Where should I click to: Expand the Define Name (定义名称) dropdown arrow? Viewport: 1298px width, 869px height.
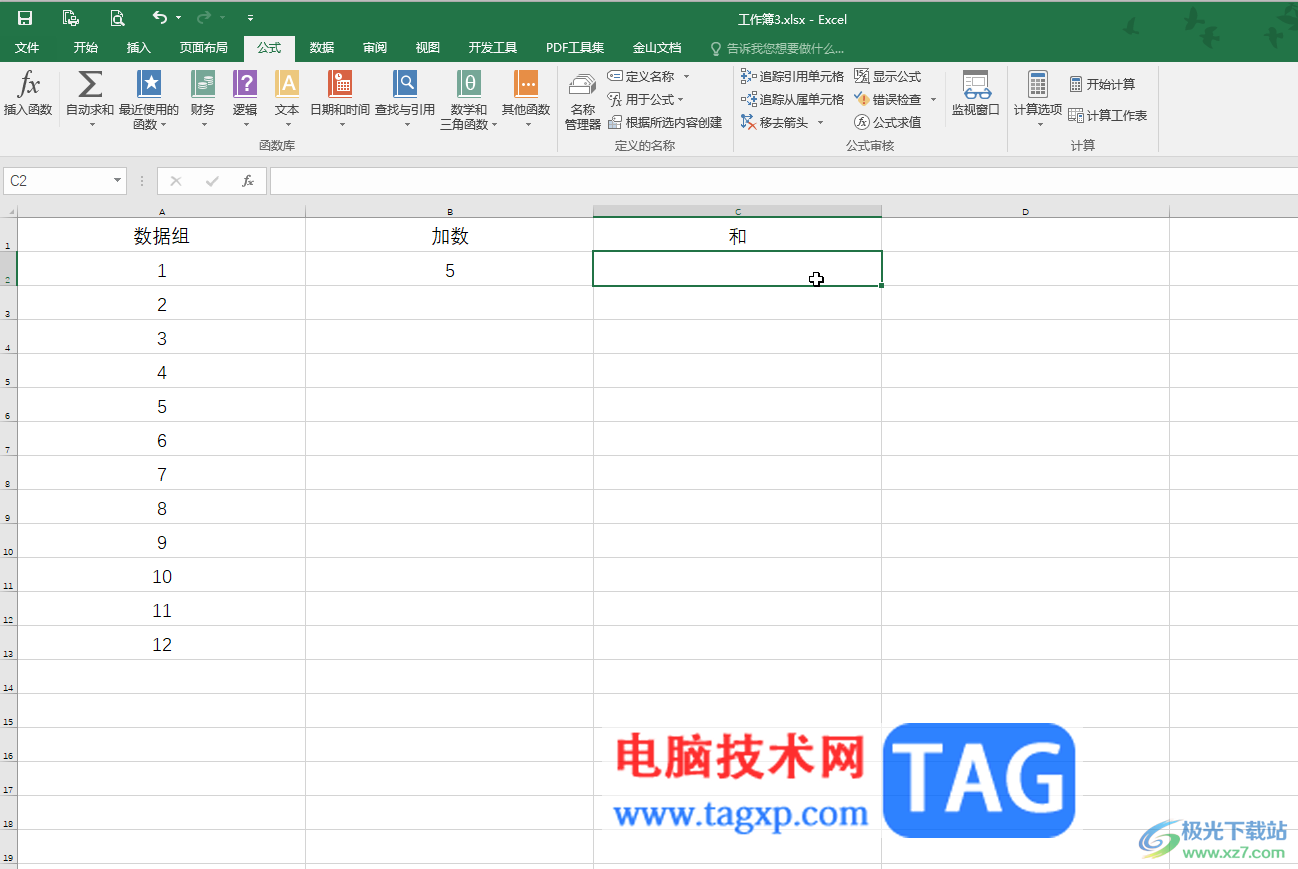pyautogui.click(x=686, y=76)
